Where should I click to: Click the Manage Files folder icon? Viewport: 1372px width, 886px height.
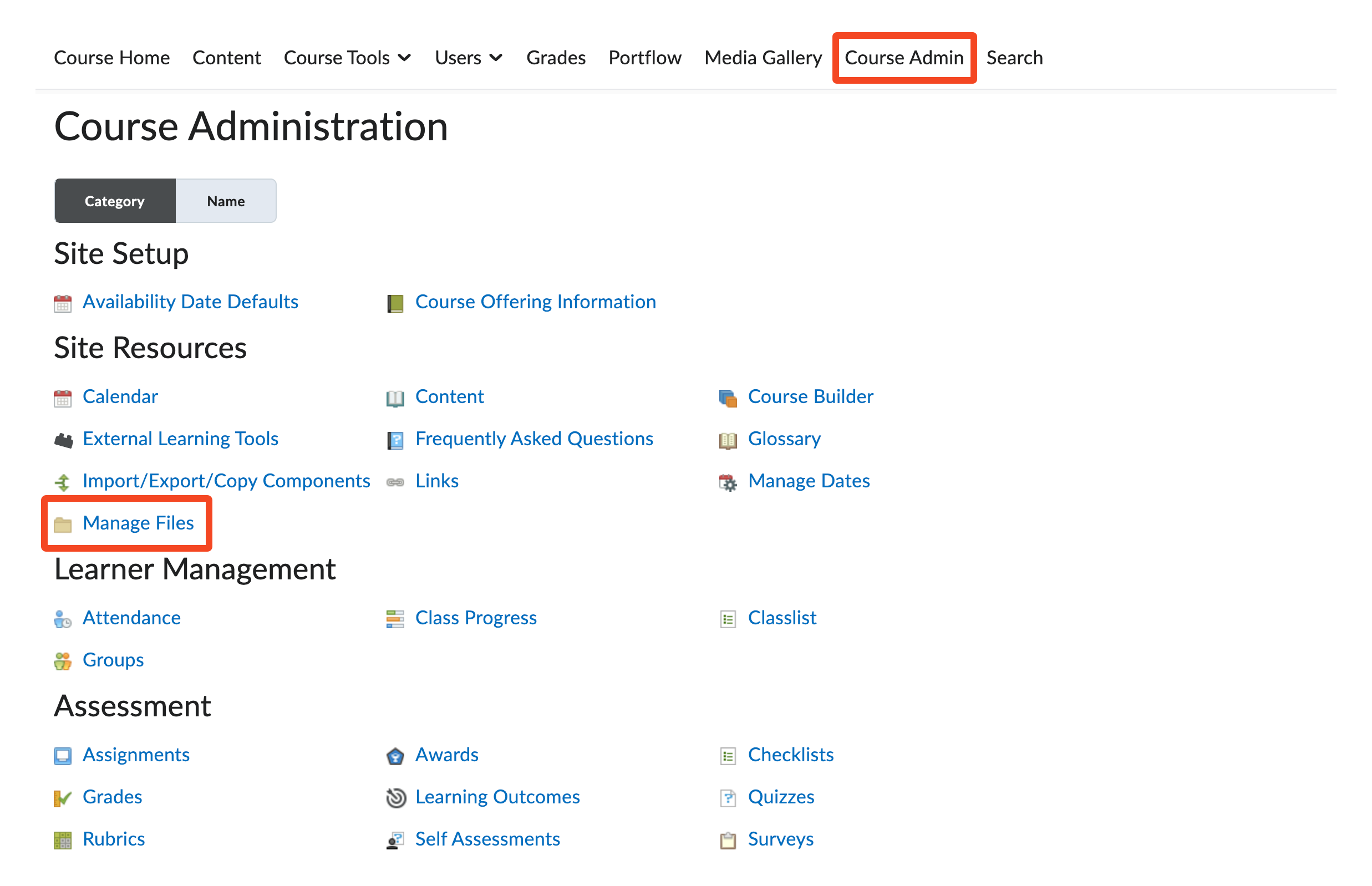[62, 524]
